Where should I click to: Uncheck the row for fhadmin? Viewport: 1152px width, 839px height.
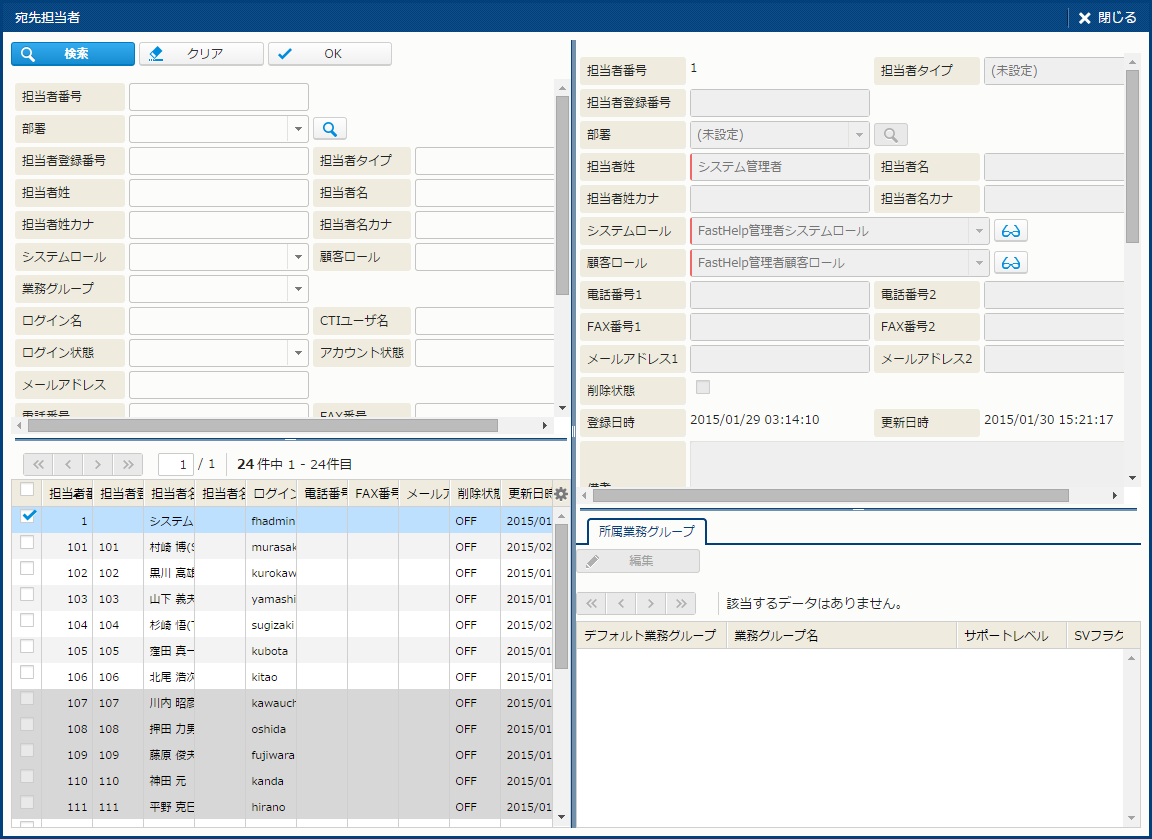[28, 517]
